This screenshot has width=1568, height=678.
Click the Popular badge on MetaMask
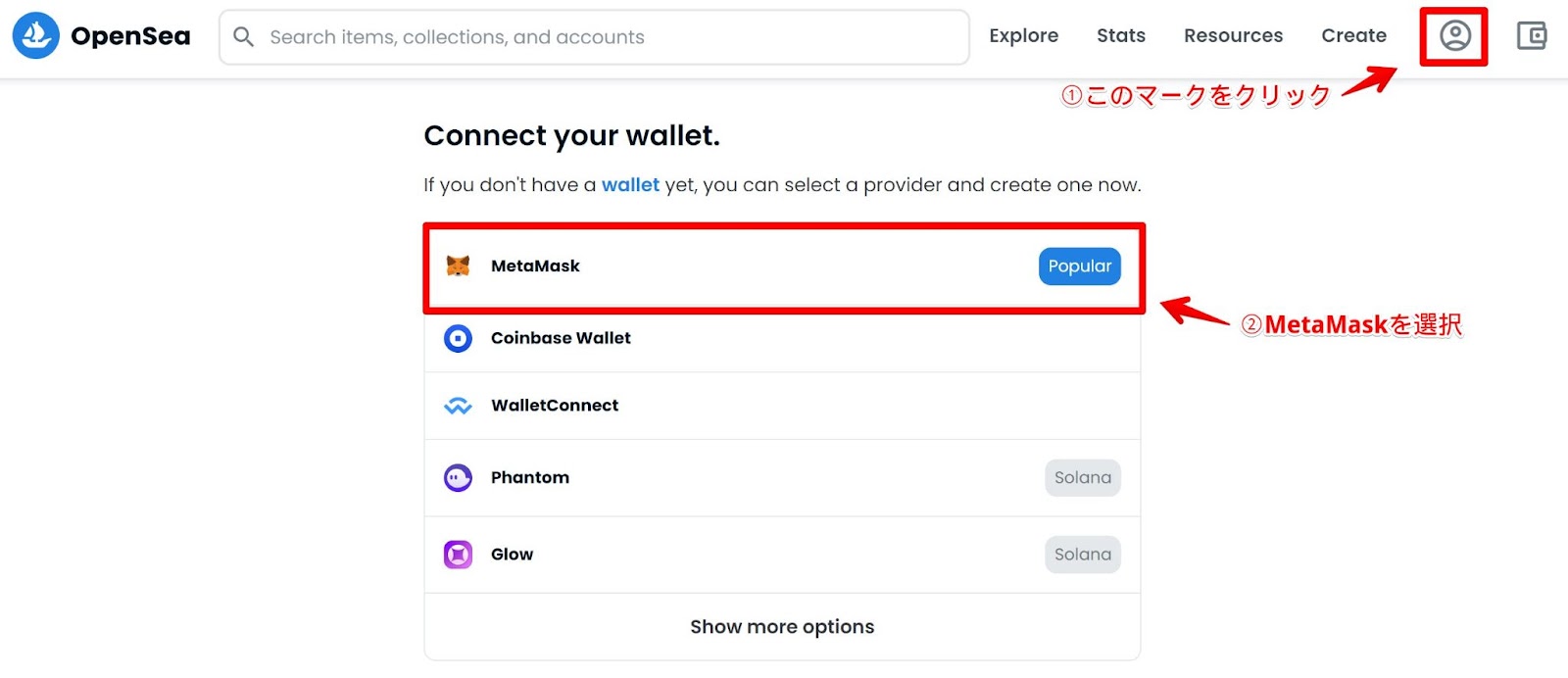(x=1079, y=266)
